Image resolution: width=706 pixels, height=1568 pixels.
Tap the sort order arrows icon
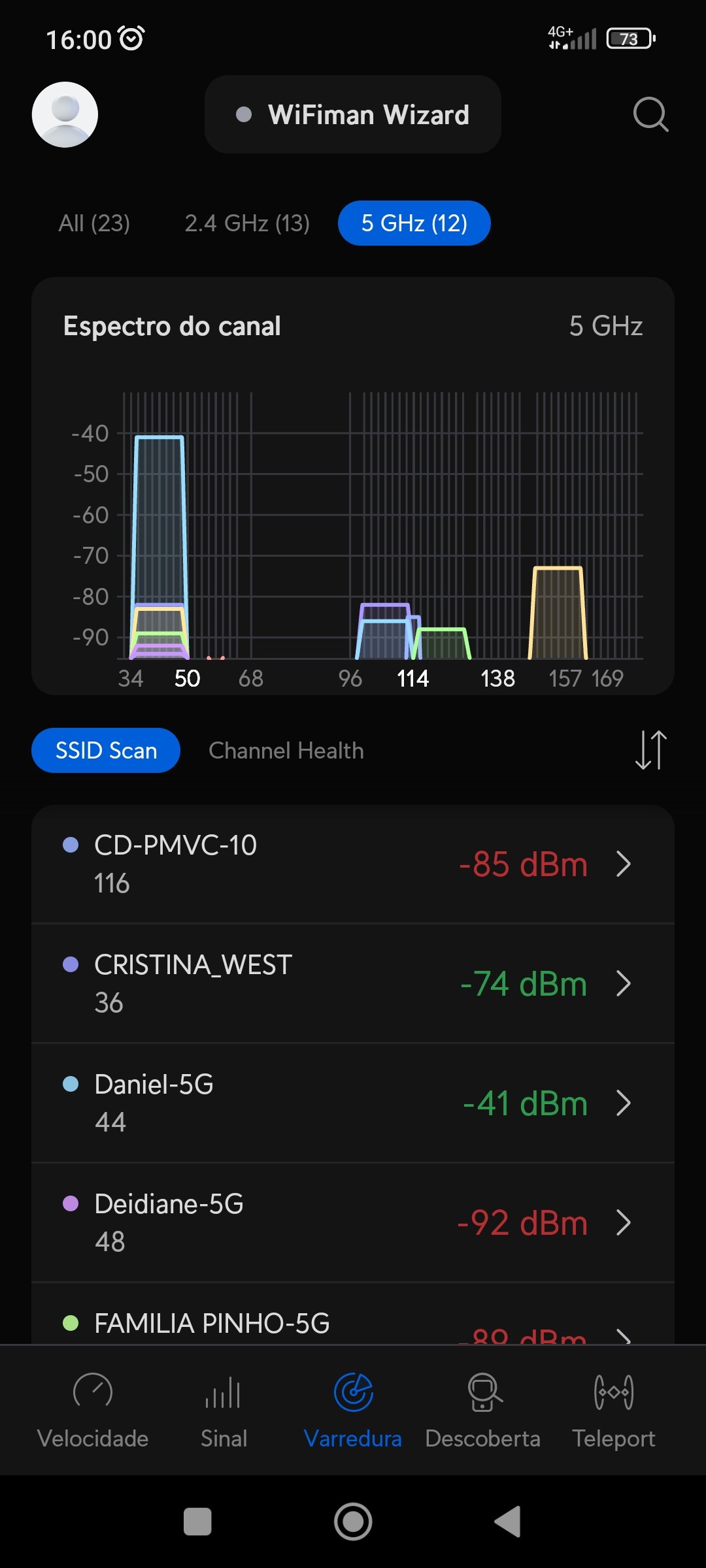point(651,750)
